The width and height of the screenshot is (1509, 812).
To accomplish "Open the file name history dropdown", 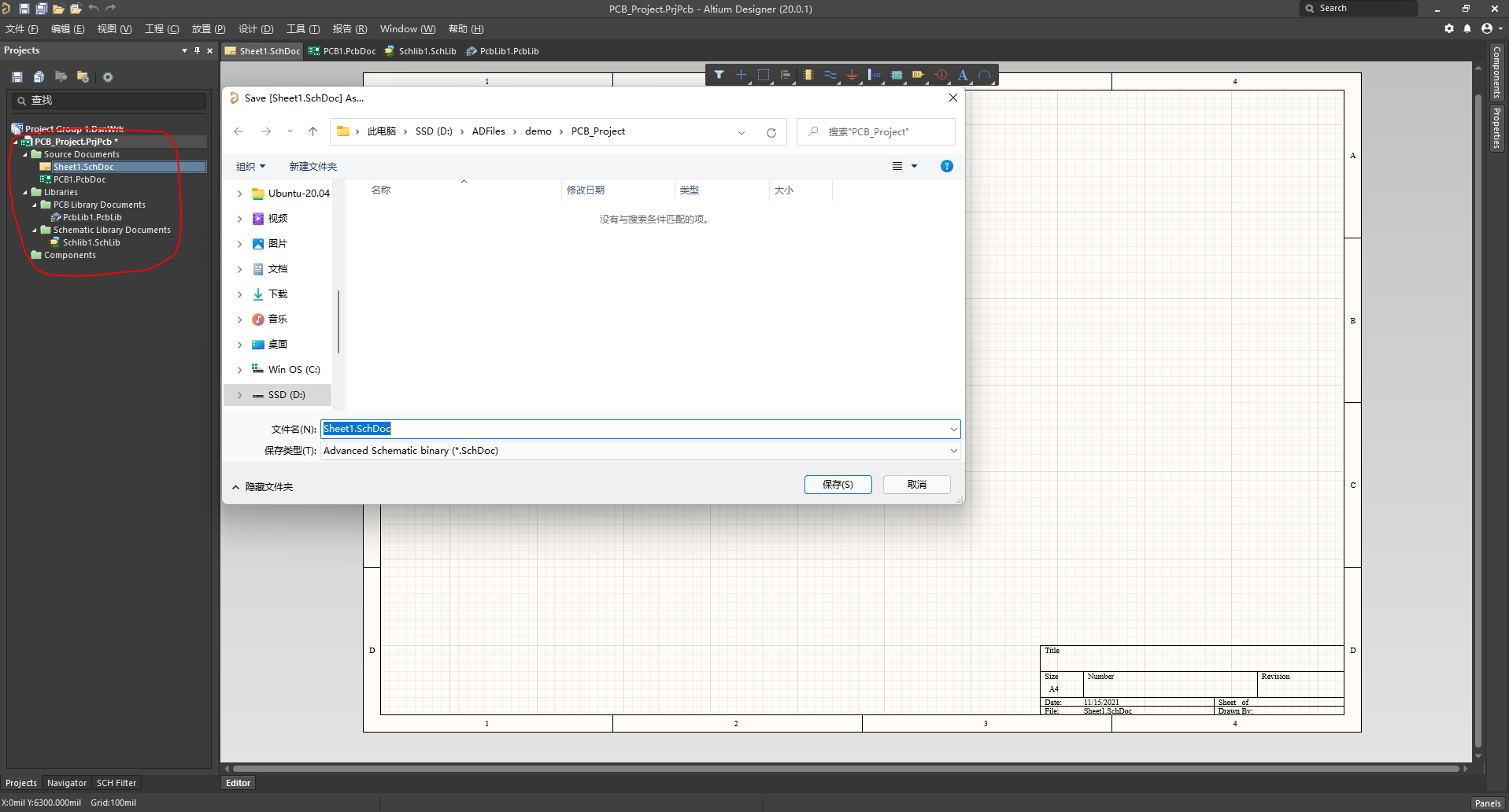I will tap(953, 430).
